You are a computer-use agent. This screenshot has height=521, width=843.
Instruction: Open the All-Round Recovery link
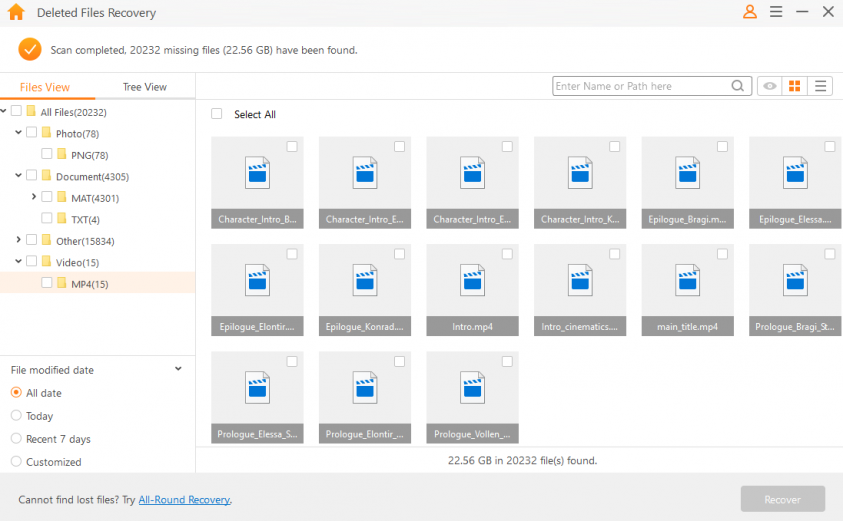click(184, 499)
